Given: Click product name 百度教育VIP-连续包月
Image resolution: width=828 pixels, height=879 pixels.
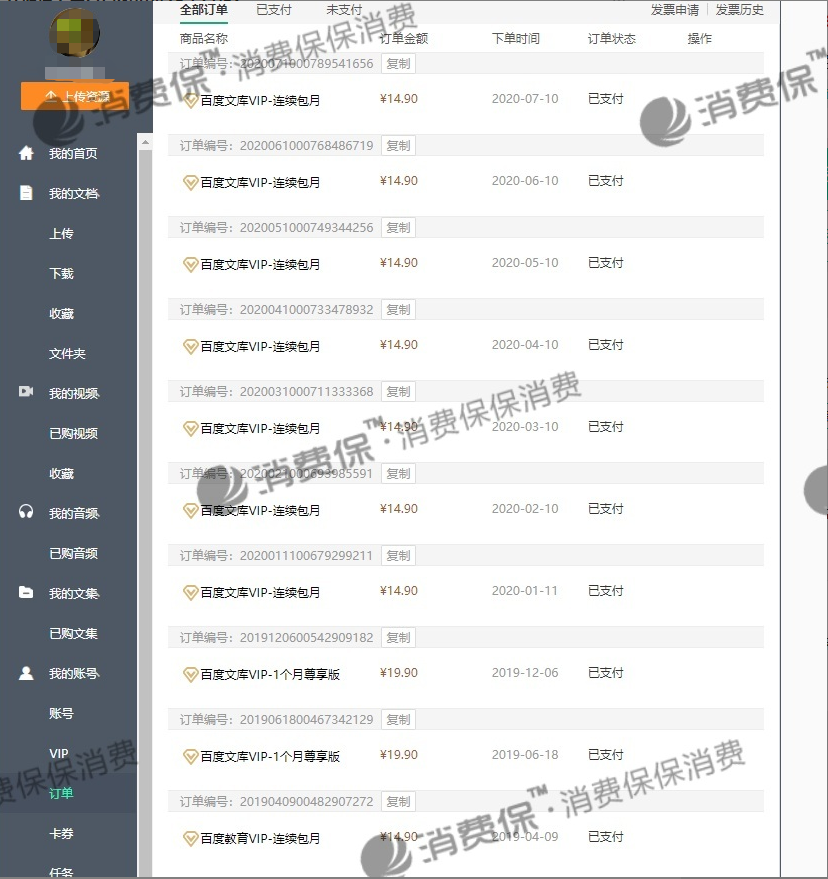Looking at the screenshot, I should coord(260,839).
